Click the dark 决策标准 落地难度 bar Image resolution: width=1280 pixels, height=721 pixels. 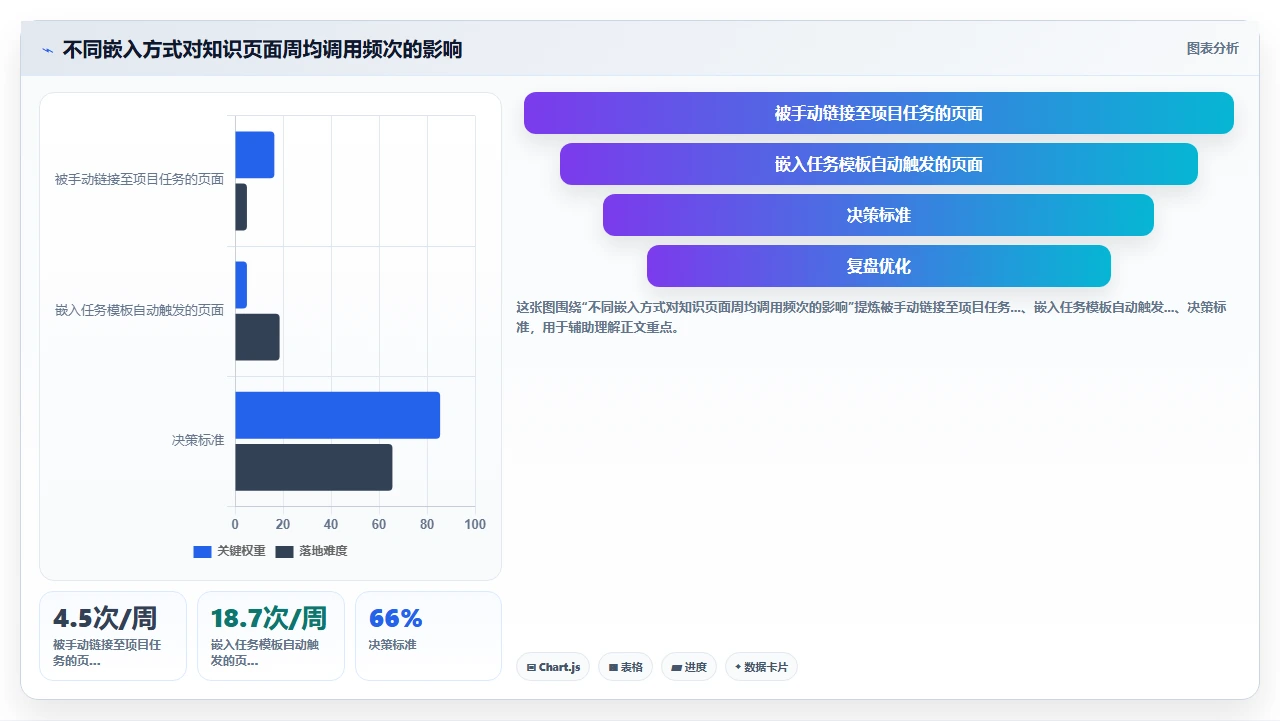pos(313,467)
